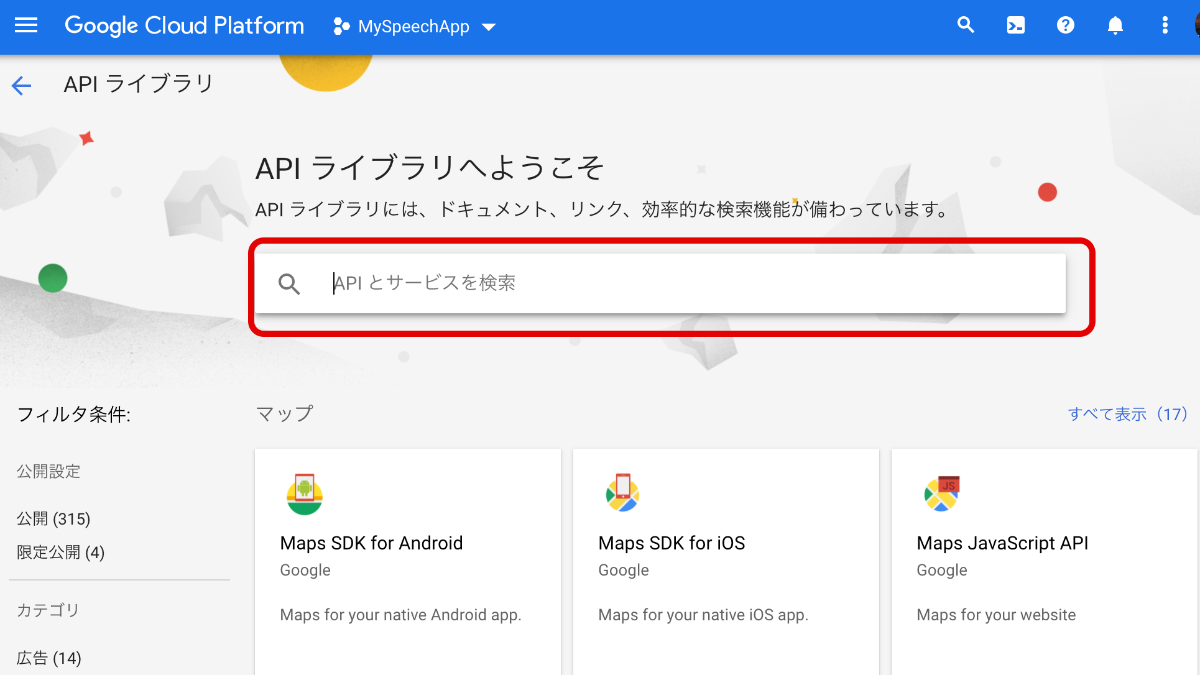Image resolution: width=1200 pixels, height=675 pixels.
Task: Click the search magnifier in top bar
Action: click(965, 26)
